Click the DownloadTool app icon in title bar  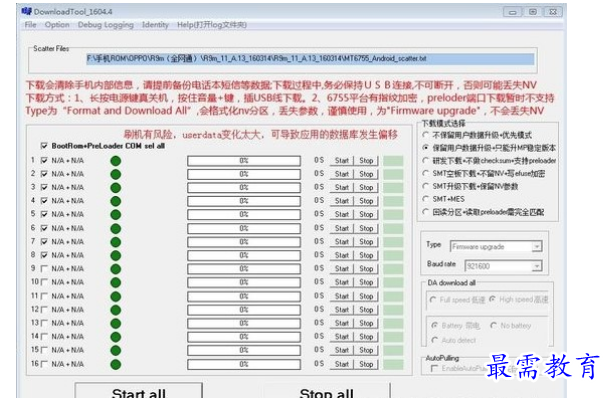point(26,11)
